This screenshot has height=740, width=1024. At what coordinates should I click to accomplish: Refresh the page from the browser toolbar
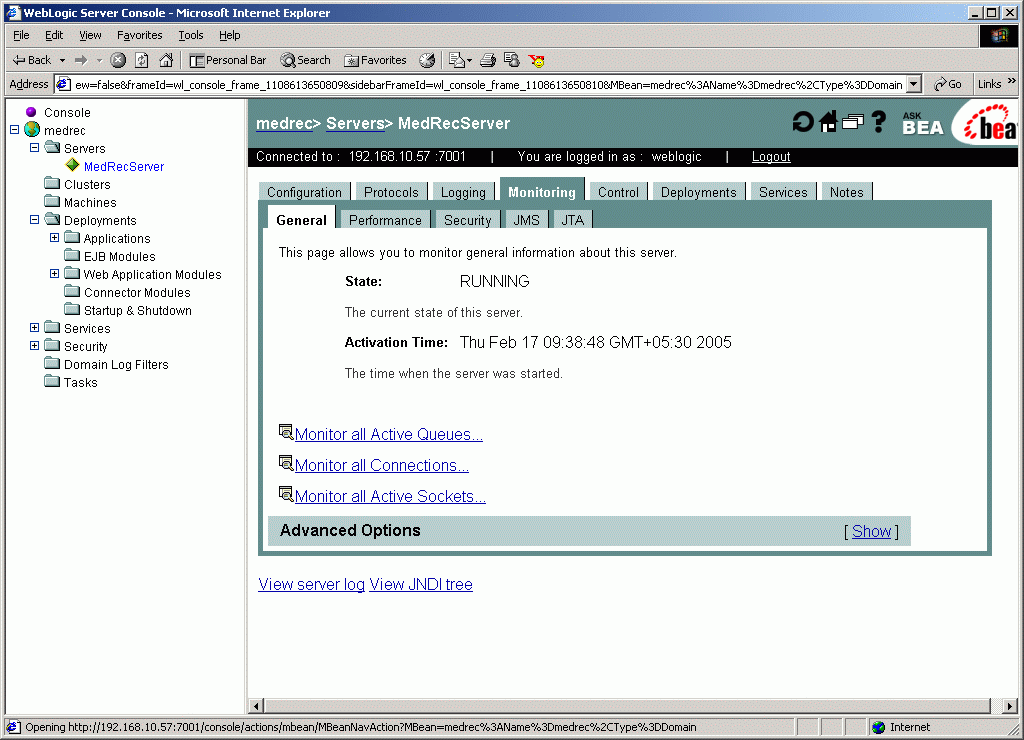point(142,60)
